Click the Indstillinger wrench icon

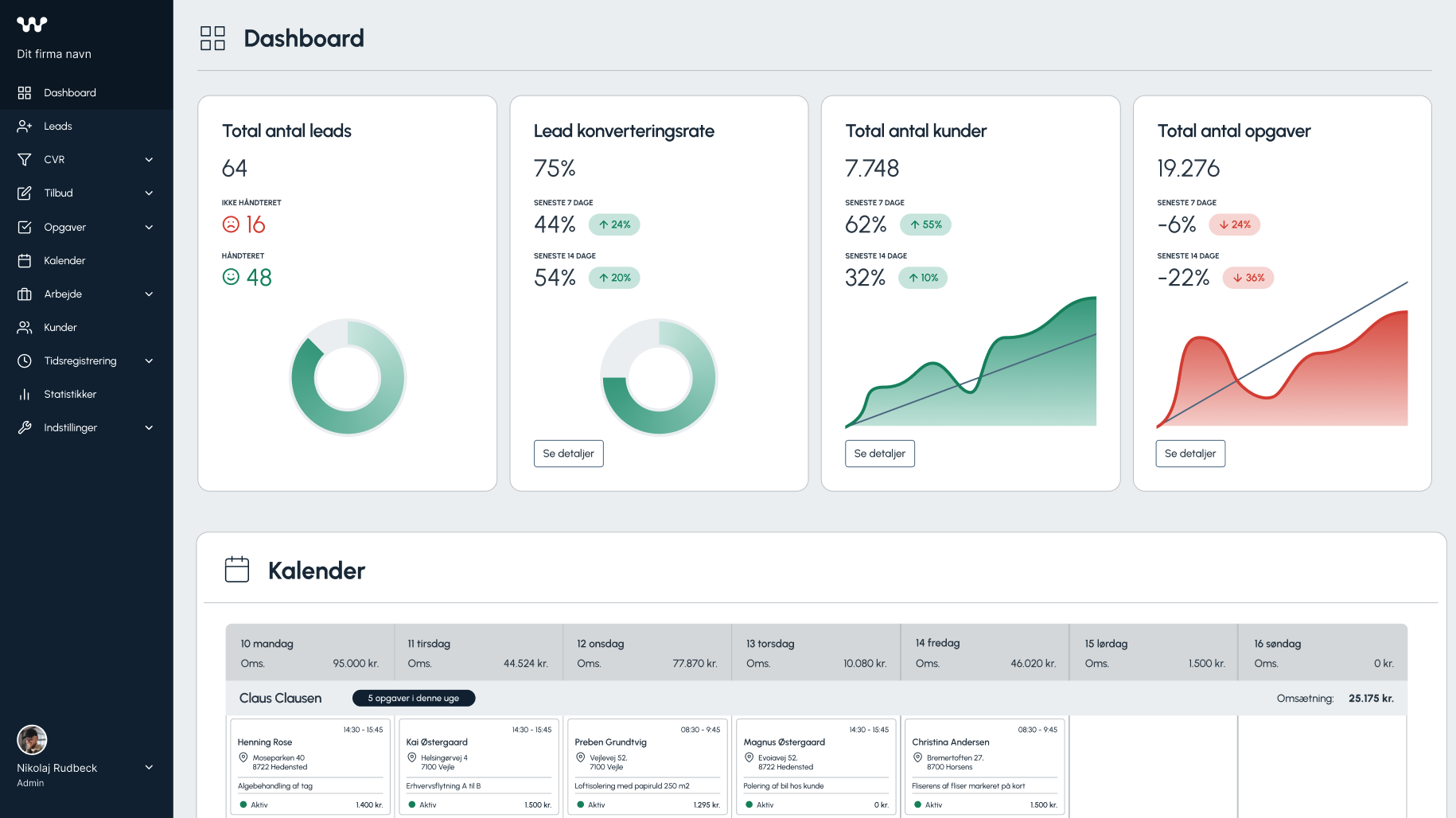point(25,428)
